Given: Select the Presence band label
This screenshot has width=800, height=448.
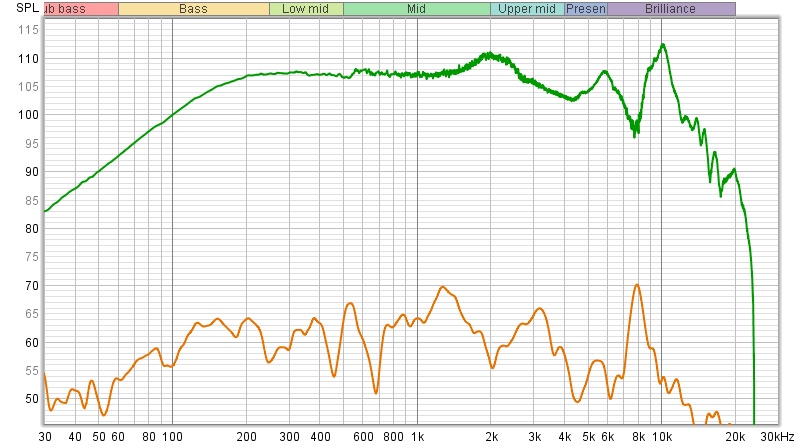Looking at the screenshot, I should coord(586,9).
